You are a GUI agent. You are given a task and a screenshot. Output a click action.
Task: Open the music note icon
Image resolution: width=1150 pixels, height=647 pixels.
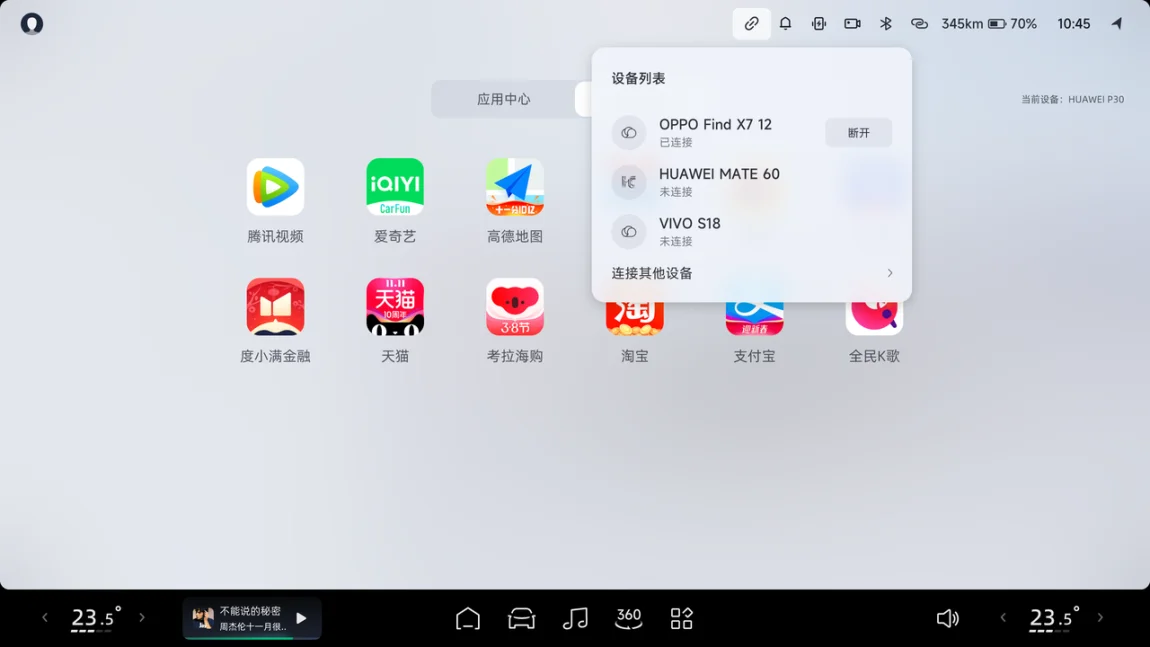click(x=575, y=618)
